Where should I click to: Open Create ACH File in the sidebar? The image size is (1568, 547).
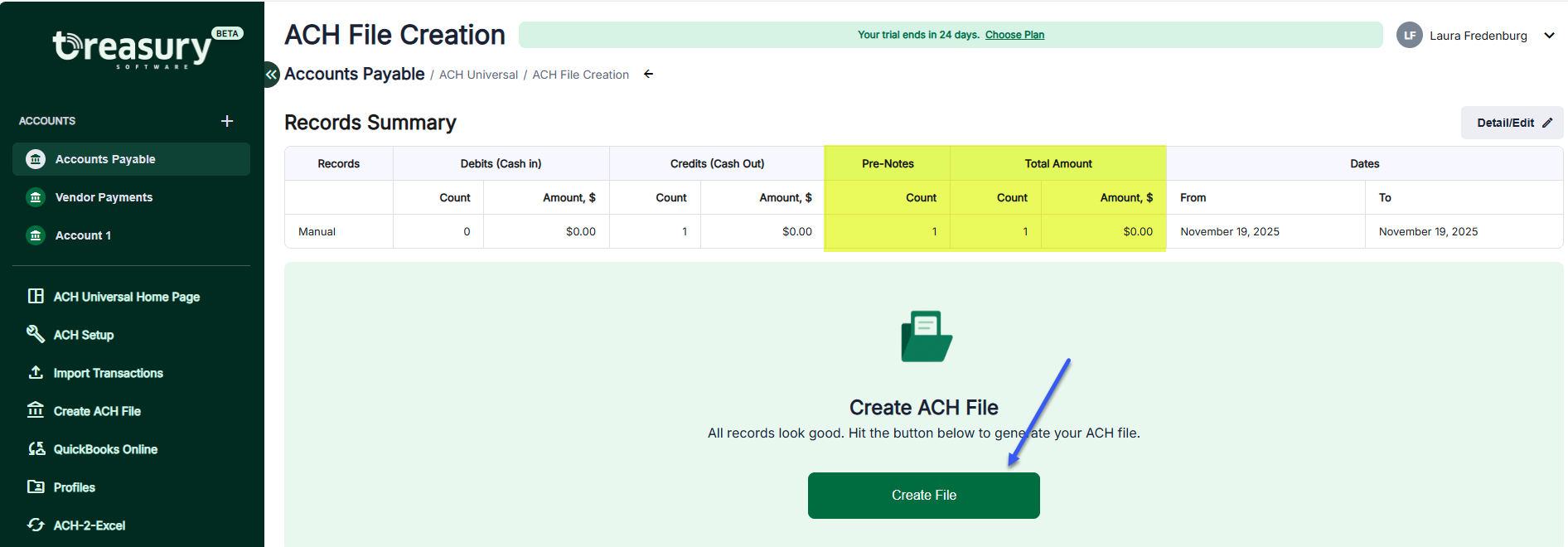click(x=97, y=411)
